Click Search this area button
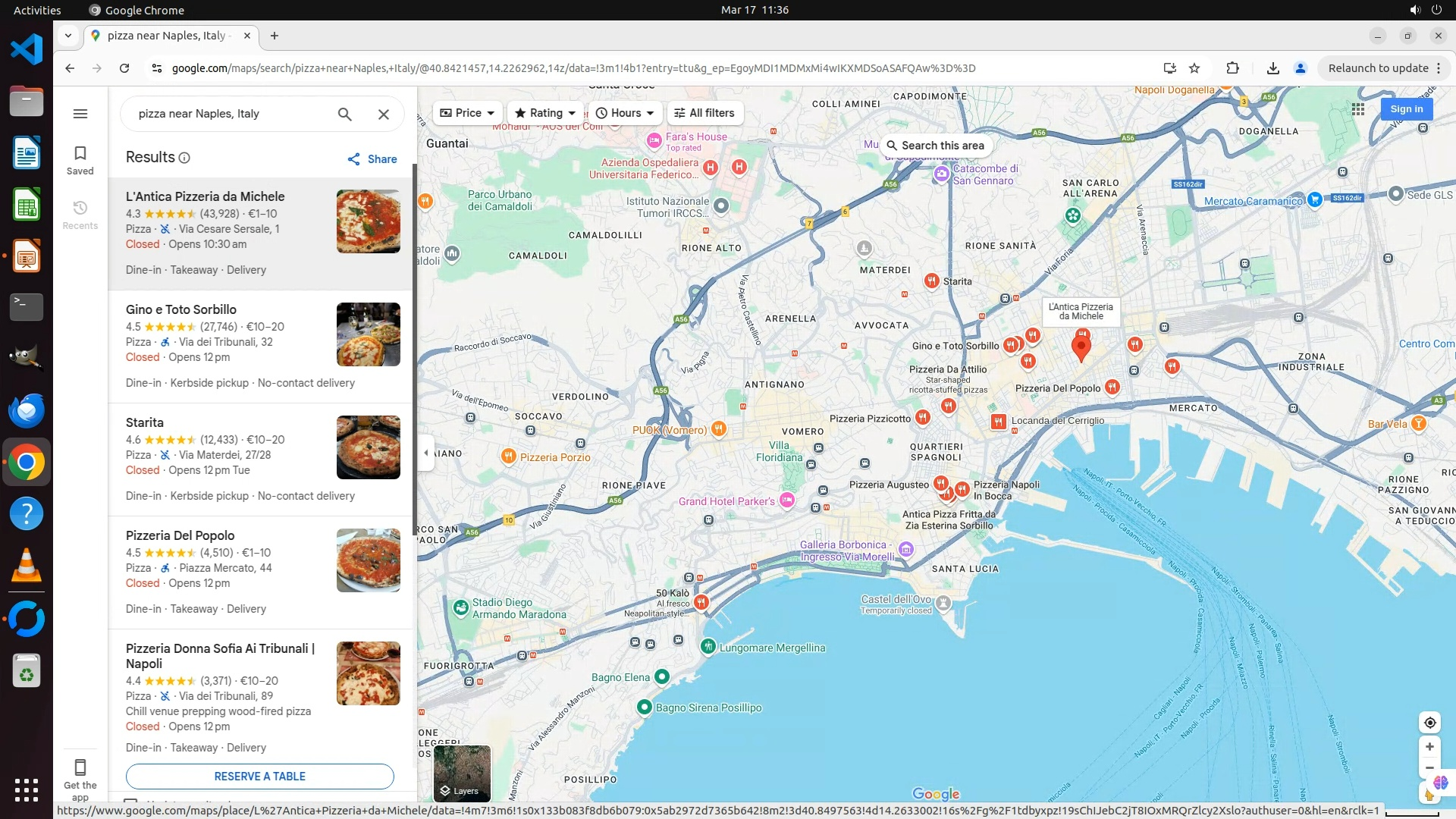The height and width of the screenshot is (819, 1456). click(936, 146)
